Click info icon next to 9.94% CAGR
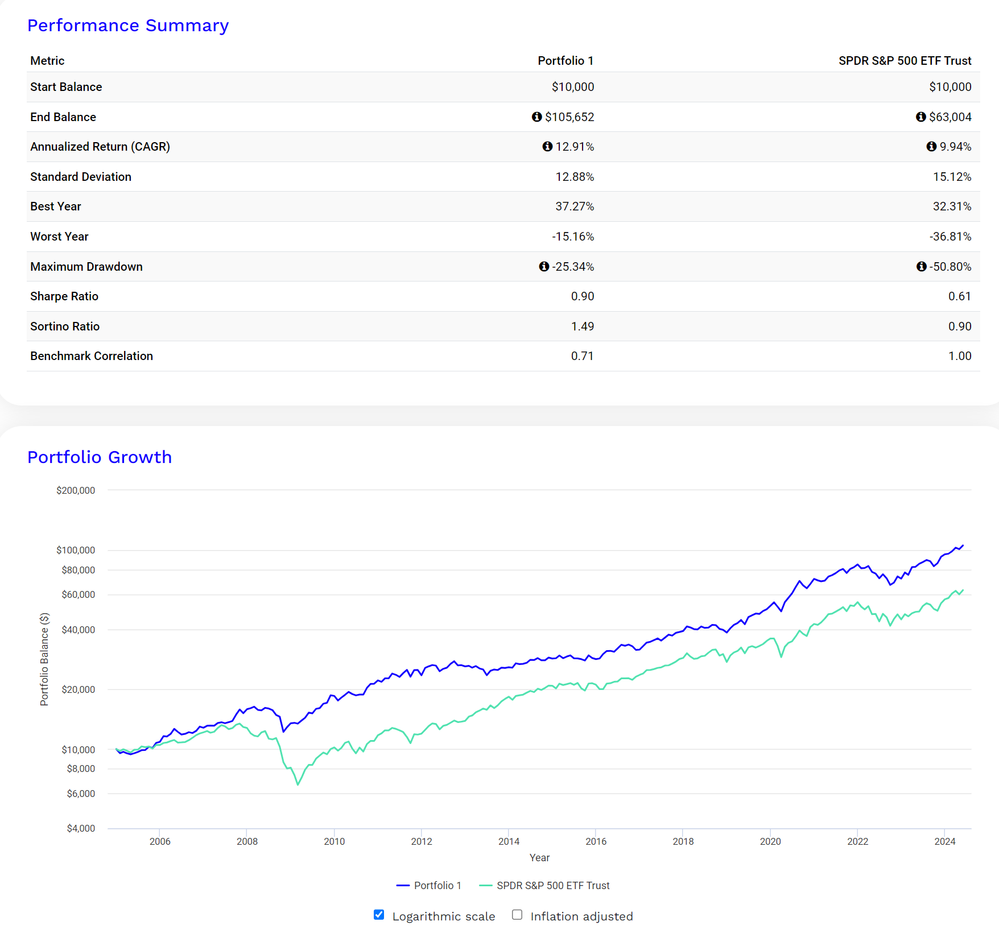999x930 pixels. coord(931,147)
